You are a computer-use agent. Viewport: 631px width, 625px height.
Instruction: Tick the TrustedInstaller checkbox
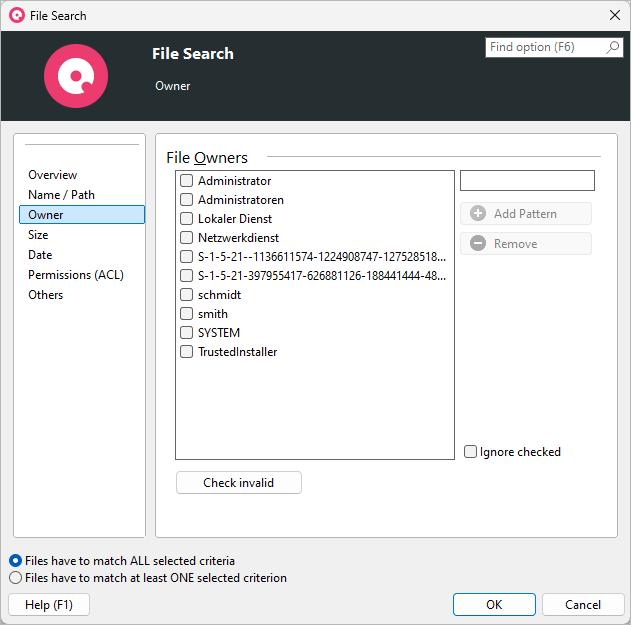pos(187,352)
